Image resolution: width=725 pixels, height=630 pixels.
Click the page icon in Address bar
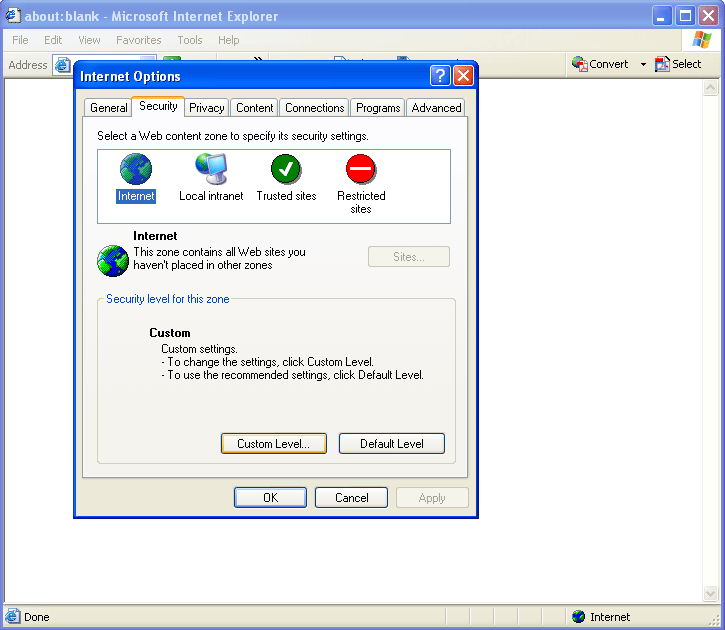point(62,65)
